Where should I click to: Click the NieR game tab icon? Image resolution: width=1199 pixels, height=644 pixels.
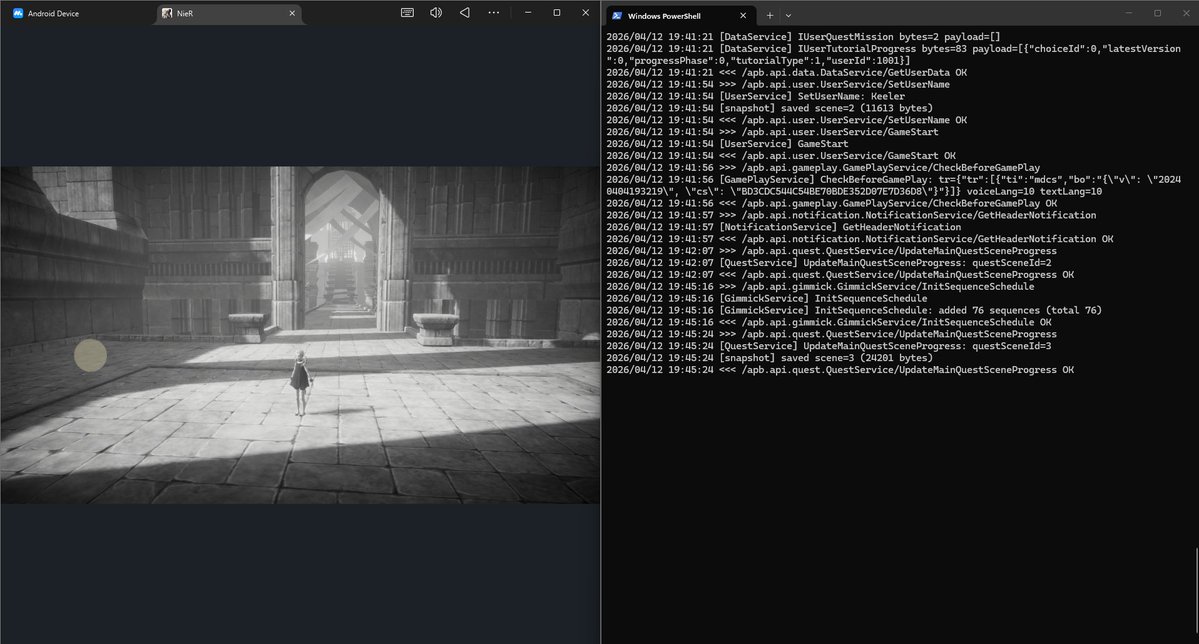pyautogui.click(x=167, y=13)
